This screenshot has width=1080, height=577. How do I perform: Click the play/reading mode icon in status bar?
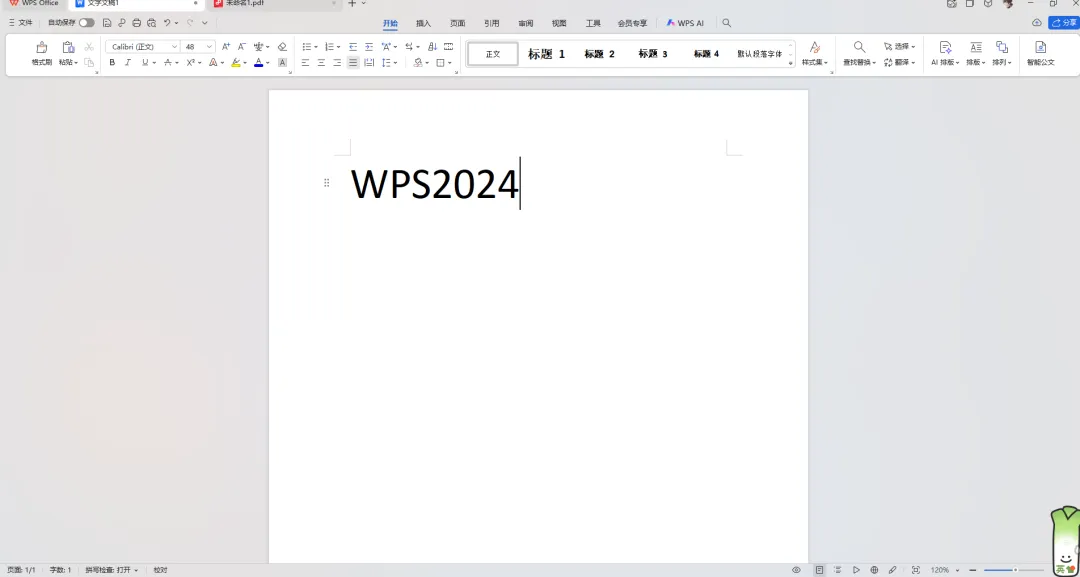pyautogui.click(x=856, y=570)
